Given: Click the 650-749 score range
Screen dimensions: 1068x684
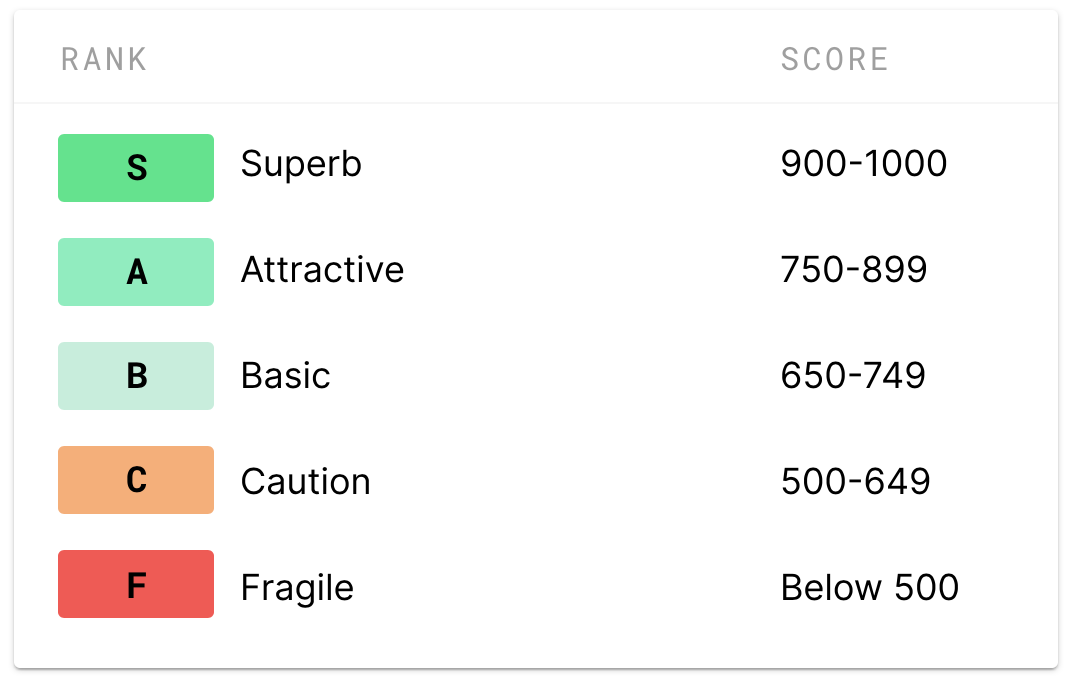Looking at the screenshot, I should (853, 375).
